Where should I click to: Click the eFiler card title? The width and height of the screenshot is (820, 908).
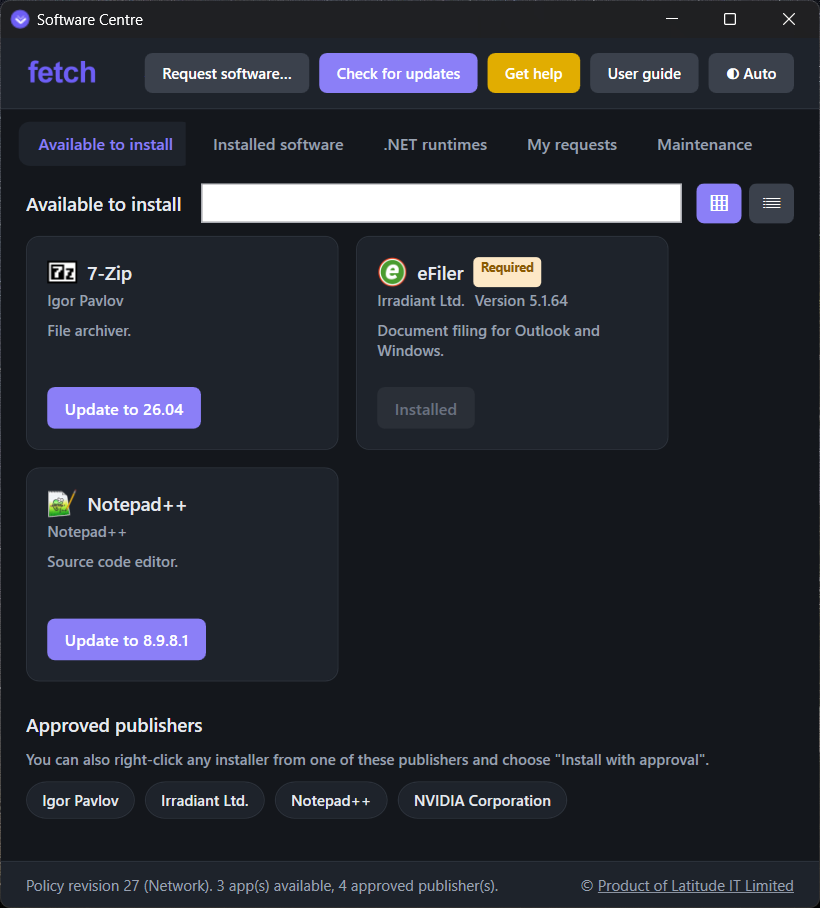pyautogui.click(x=440, y=273)
